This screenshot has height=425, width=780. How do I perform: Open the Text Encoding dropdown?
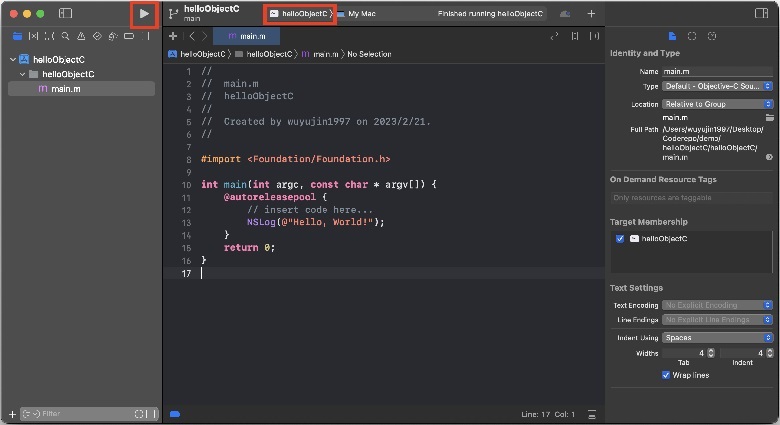[717, 305]
